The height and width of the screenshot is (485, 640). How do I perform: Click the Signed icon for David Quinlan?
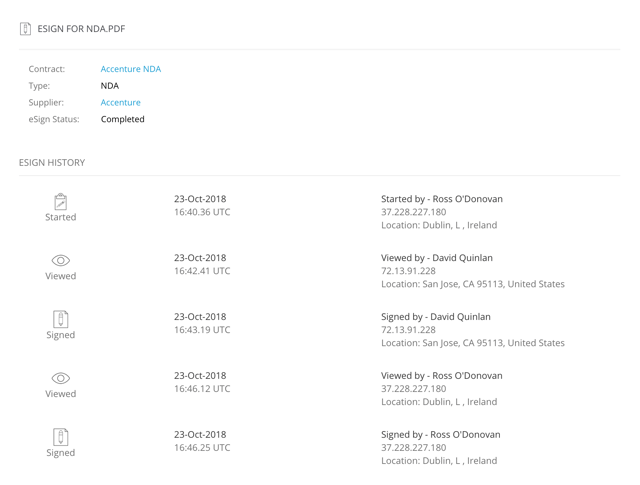60,319
